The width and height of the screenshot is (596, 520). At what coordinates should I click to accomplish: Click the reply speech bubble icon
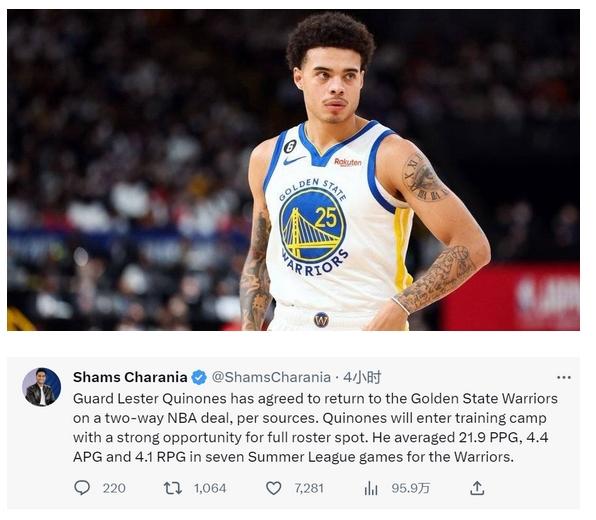pyautogui.click(x=82, y=488)
